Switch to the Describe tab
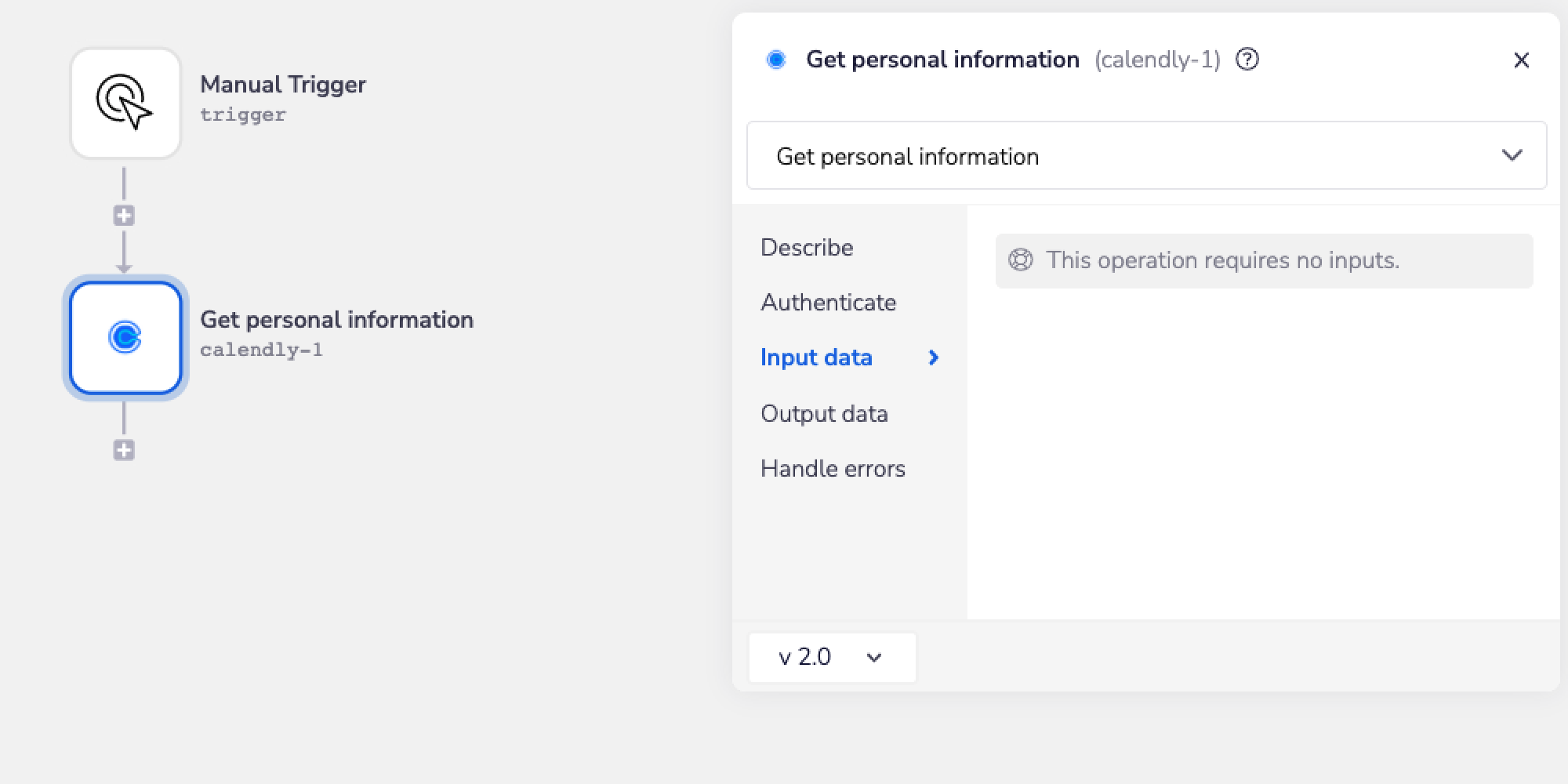The image size is (1568, 784). coord(807,248)
